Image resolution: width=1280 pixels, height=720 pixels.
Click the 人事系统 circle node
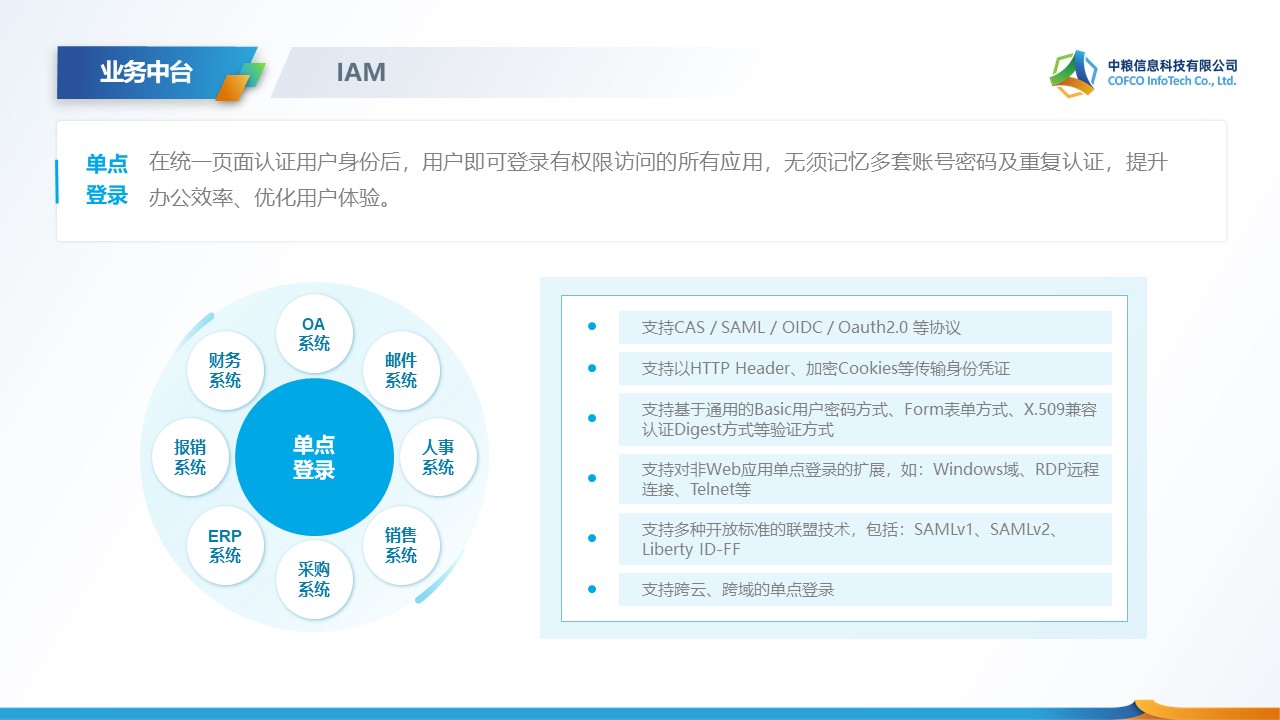[438, 457]
